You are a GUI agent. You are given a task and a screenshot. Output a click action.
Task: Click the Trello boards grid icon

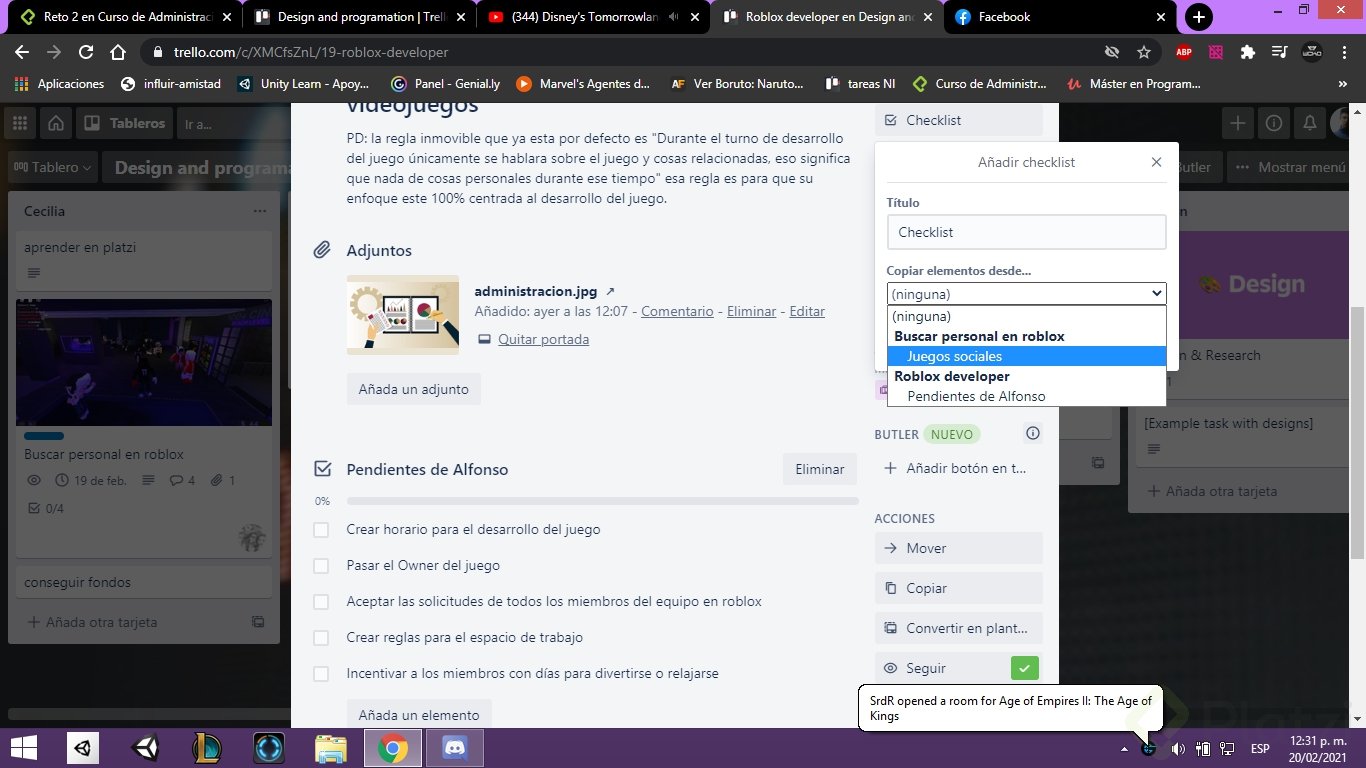point(19,122)
